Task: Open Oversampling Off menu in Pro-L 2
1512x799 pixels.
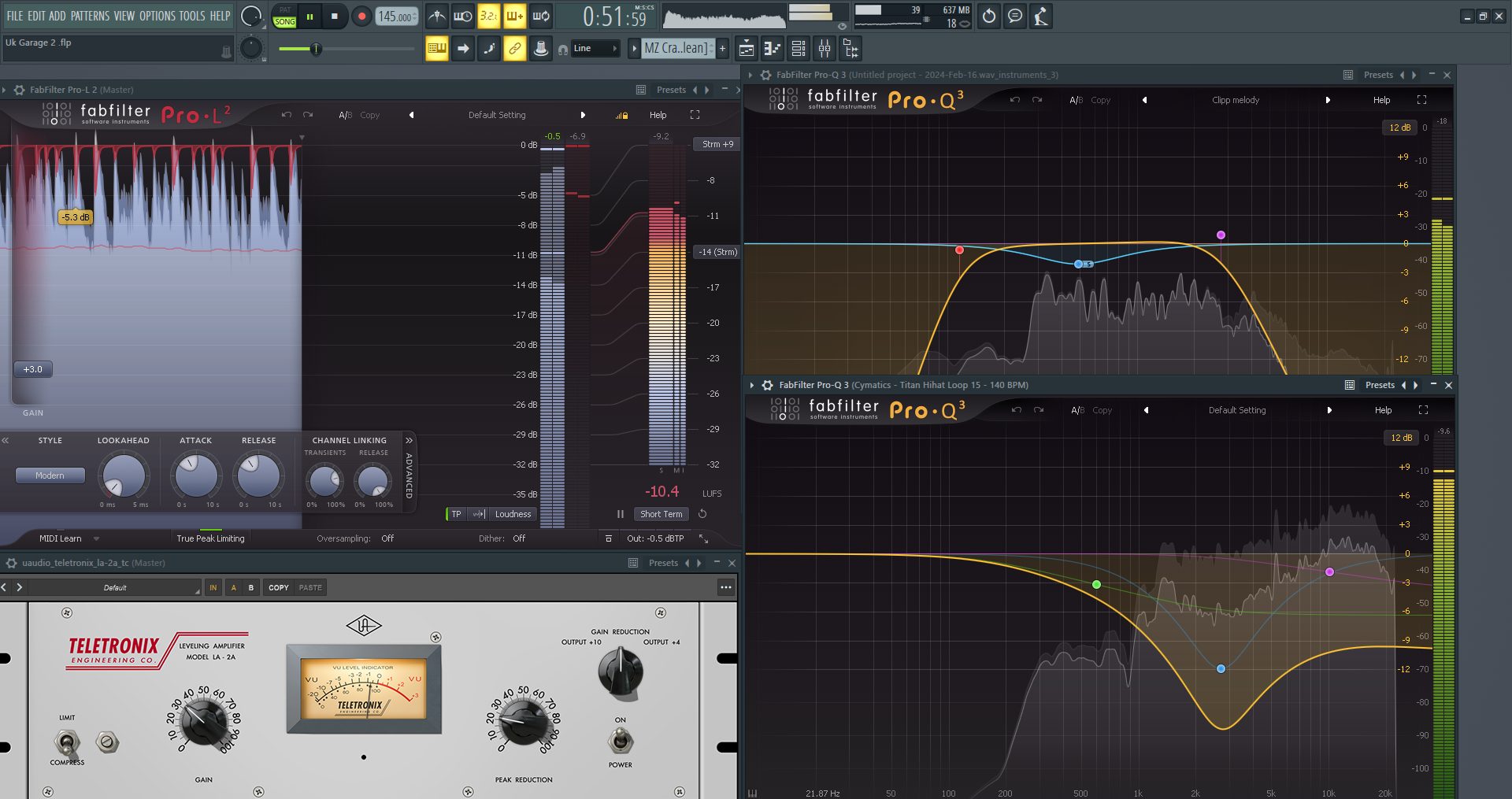Action: [387, 538]
